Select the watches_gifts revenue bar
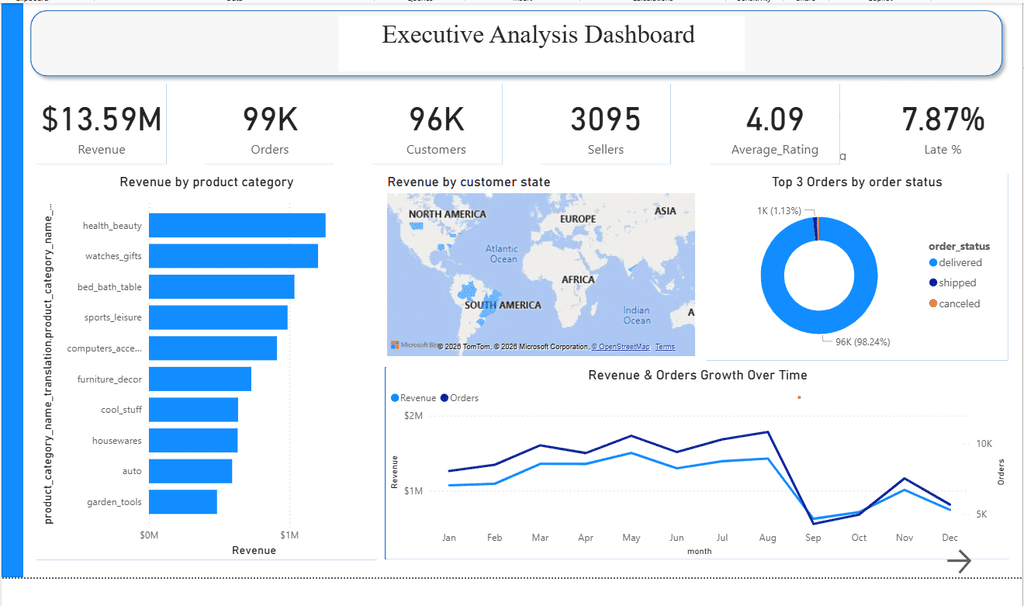Image resolution: width=1024 pixels, height=606 pixels. point(233,256)
